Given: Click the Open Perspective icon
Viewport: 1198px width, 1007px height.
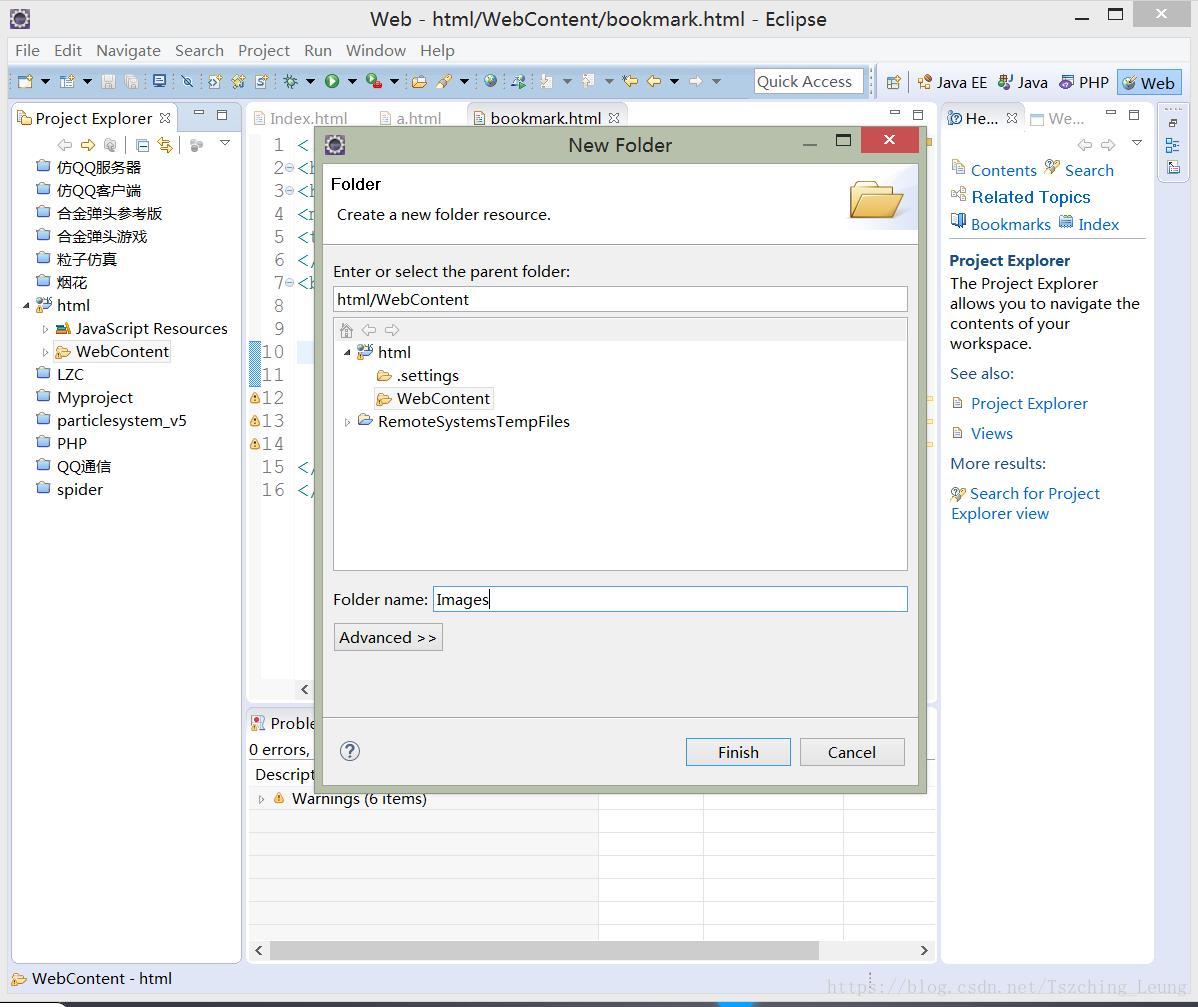Looking at the screenshot, I should click(x=893, y=83).
